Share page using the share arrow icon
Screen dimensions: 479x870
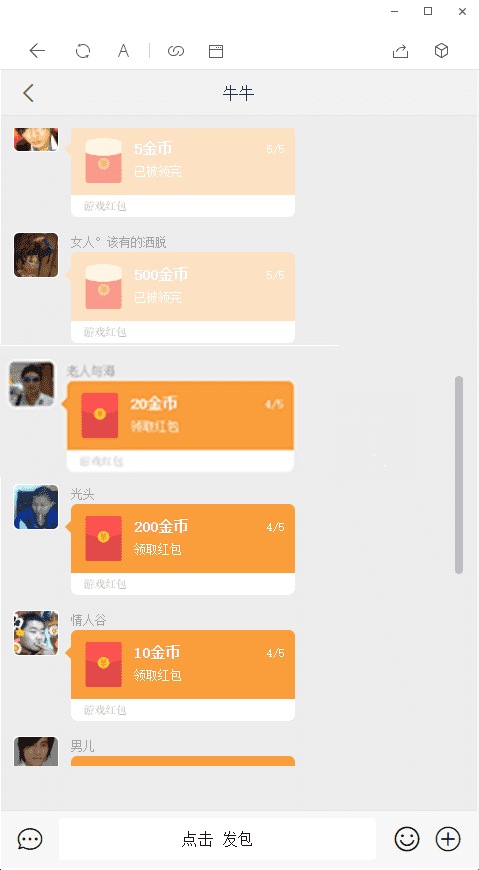tap(400, 51)
